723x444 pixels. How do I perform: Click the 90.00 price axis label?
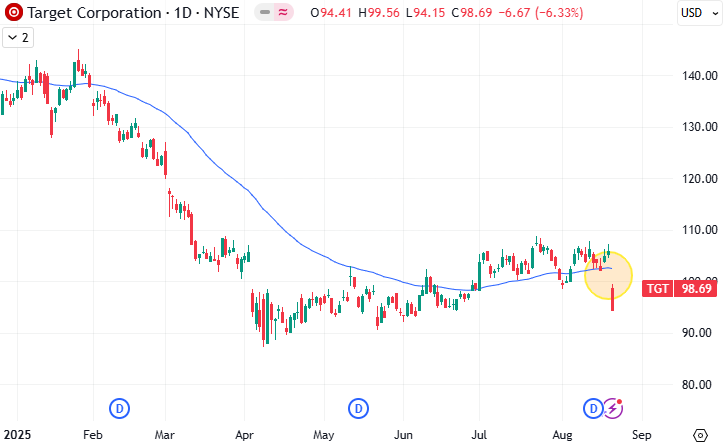pyautogui.click(x=697, y=333)
